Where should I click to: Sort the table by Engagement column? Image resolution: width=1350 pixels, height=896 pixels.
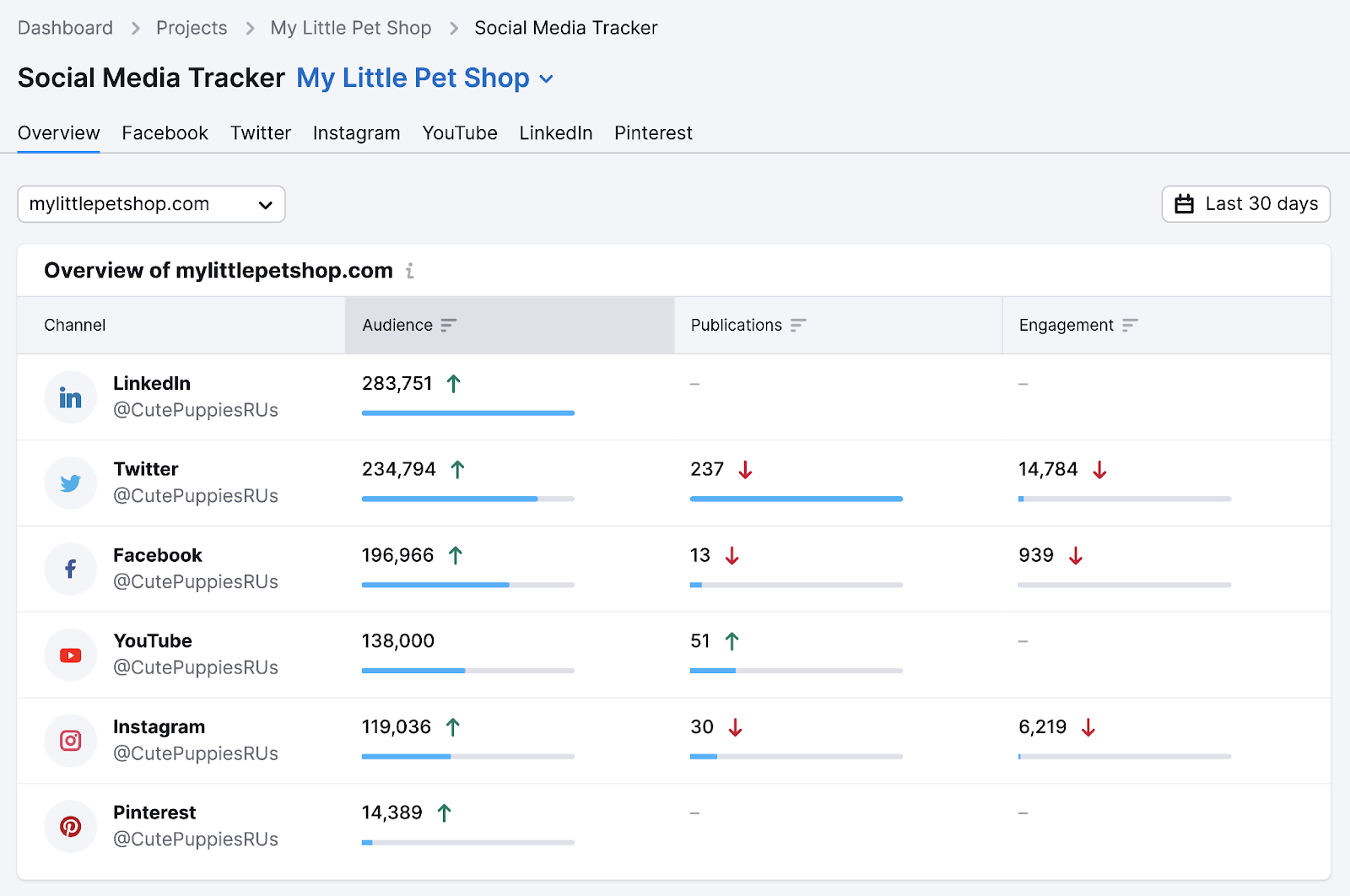click(1131, 325)
